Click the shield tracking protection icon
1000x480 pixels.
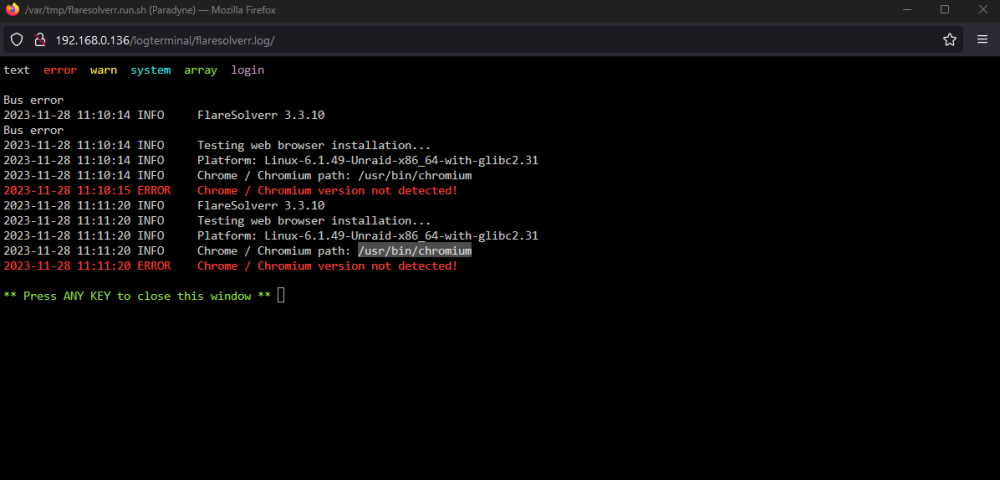tap(17, 40)
